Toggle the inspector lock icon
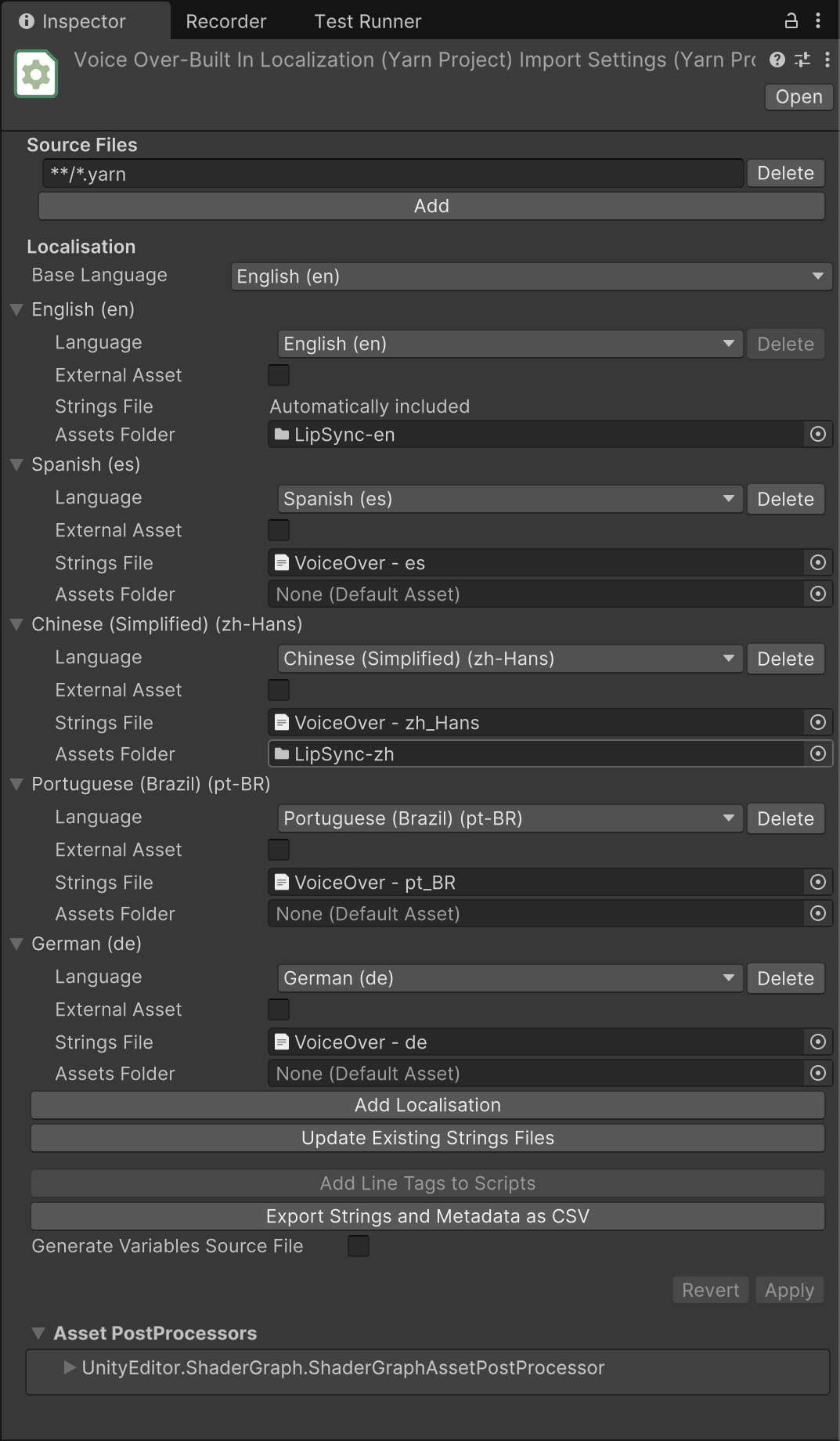840x1441 pixels. tap(792, 20)
